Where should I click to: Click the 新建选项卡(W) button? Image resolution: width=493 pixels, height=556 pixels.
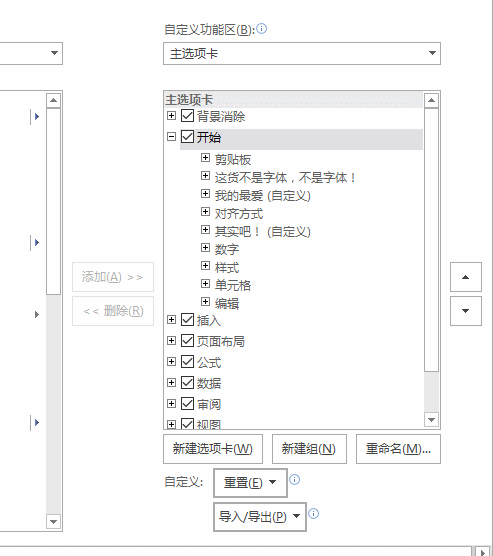point(213,449)
